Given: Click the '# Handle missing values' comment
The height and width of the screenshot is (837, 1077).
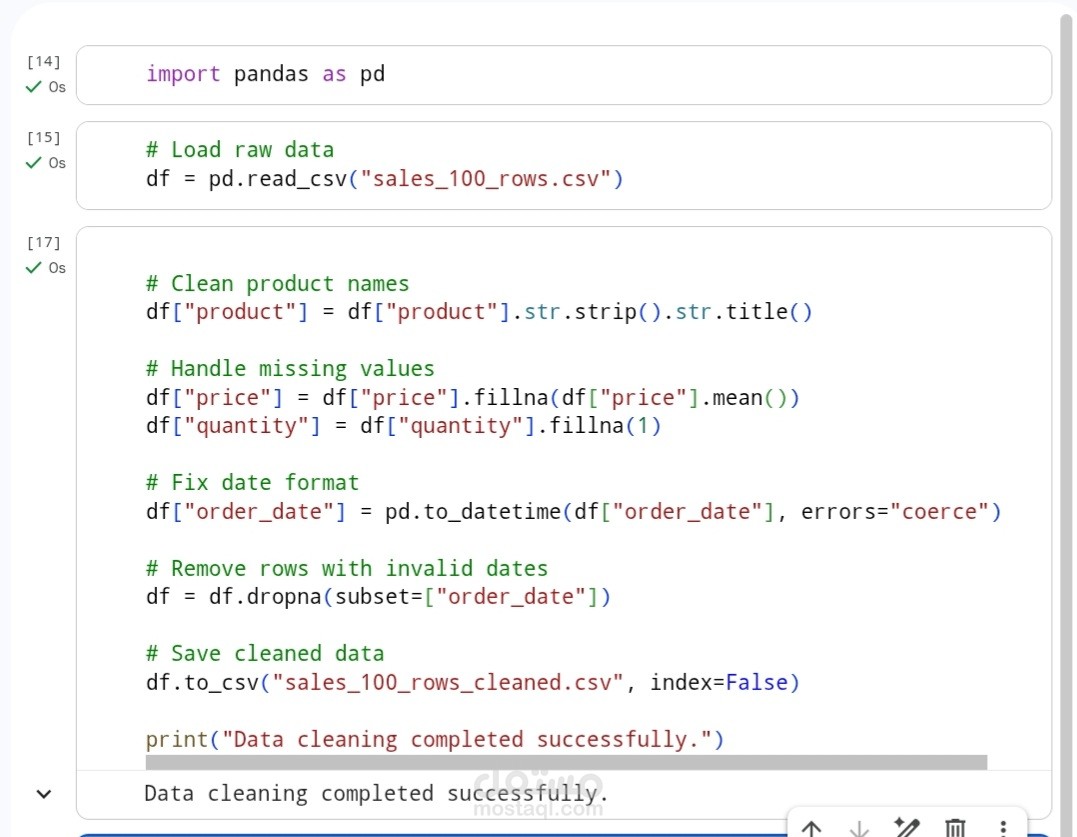Looking at the screenshot, I should 290,369.
